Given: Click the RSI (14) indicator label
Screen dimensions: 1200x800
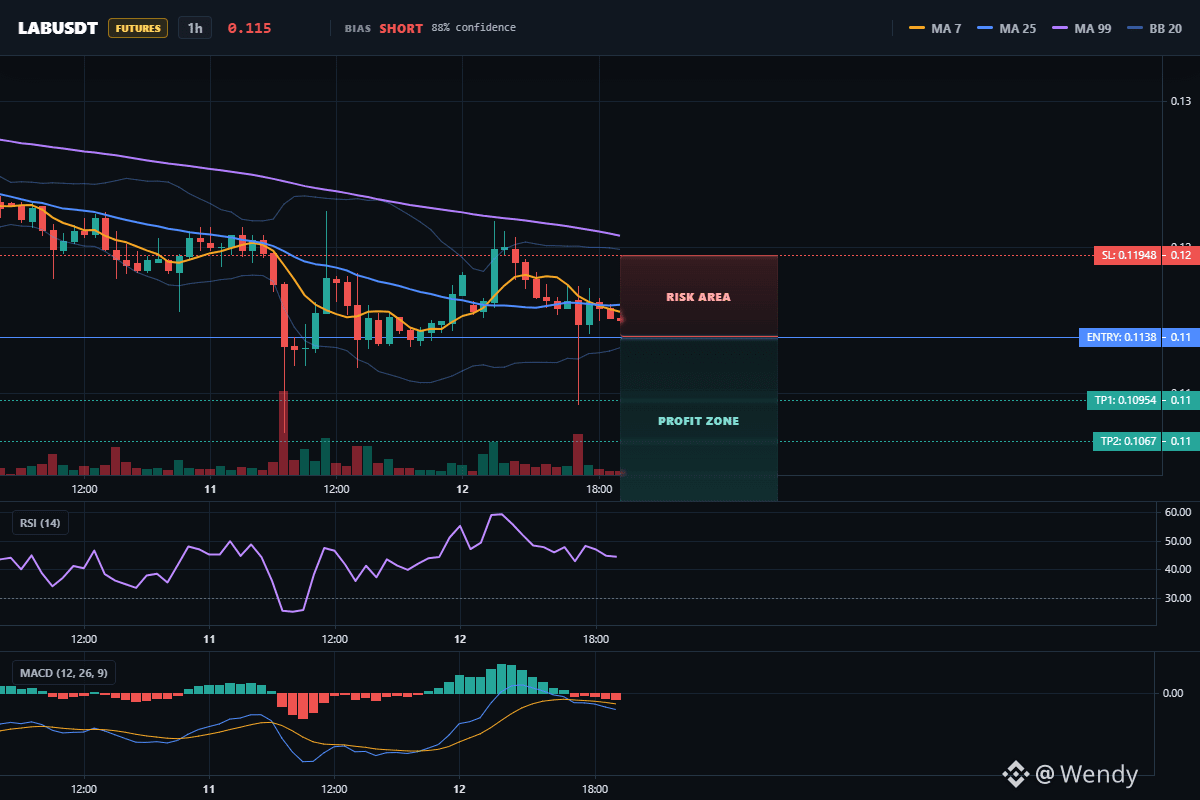Looking at the screenshot, I should [41, 522].
